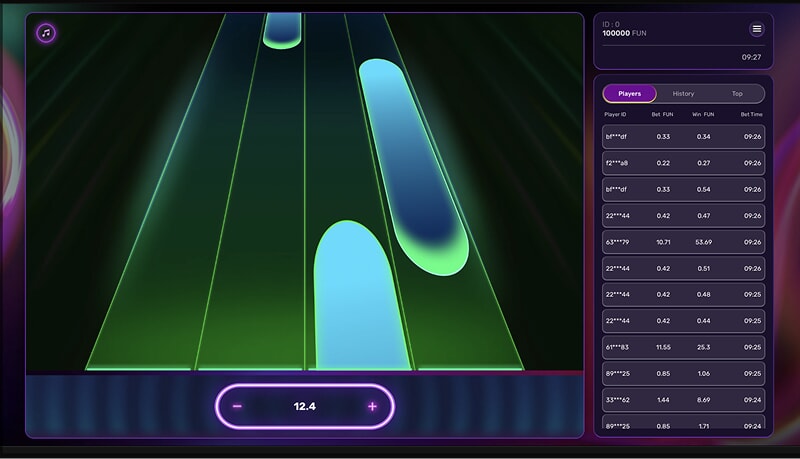Image resolution: width=800 pixels, height=459 pixels.
Task: Open the hamburger menu icon
Action: (x=757, y=29)
